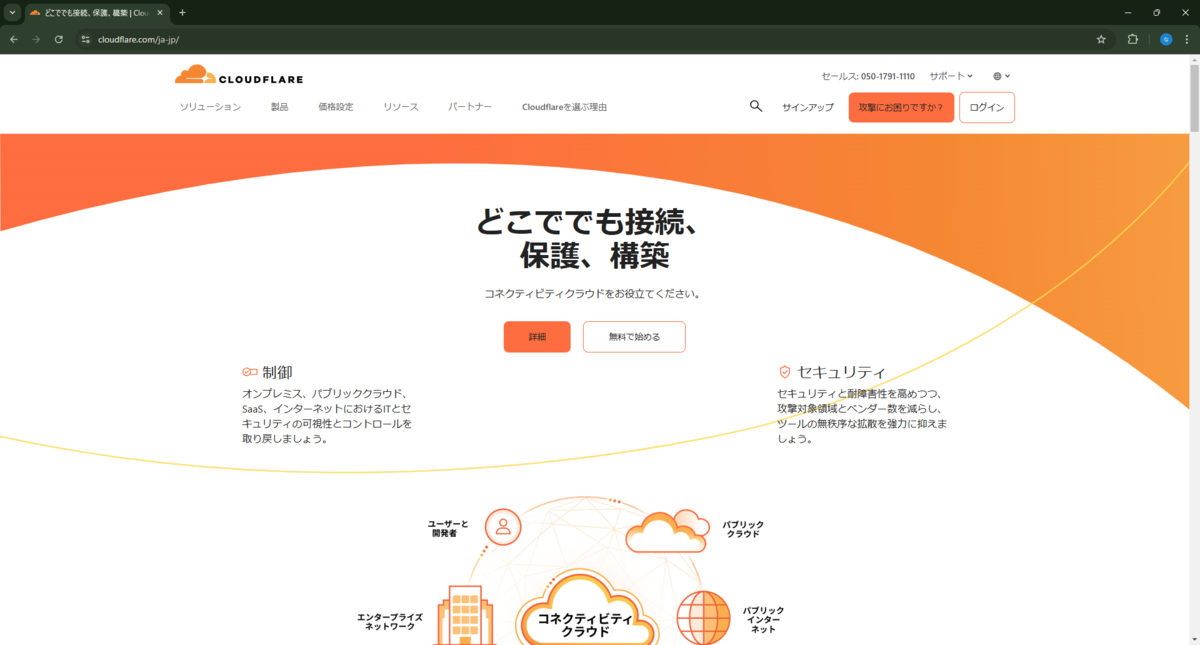The height and width of the screenshot is (645, 1200).
Task: Click the エンタープライズネットワーク label
Action: pyautogui.click(x=390, y=621)
